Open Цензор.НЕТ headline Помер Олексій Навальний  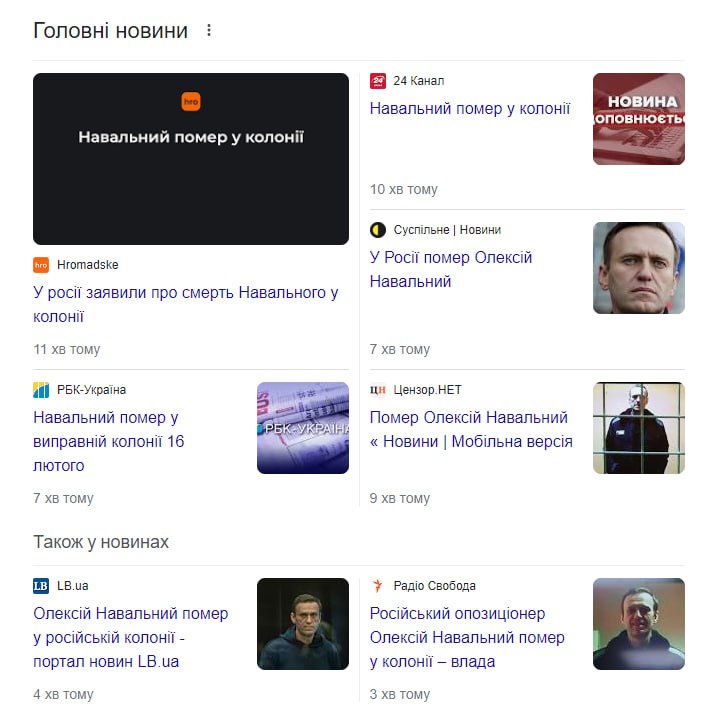click(x=471, y=429)
